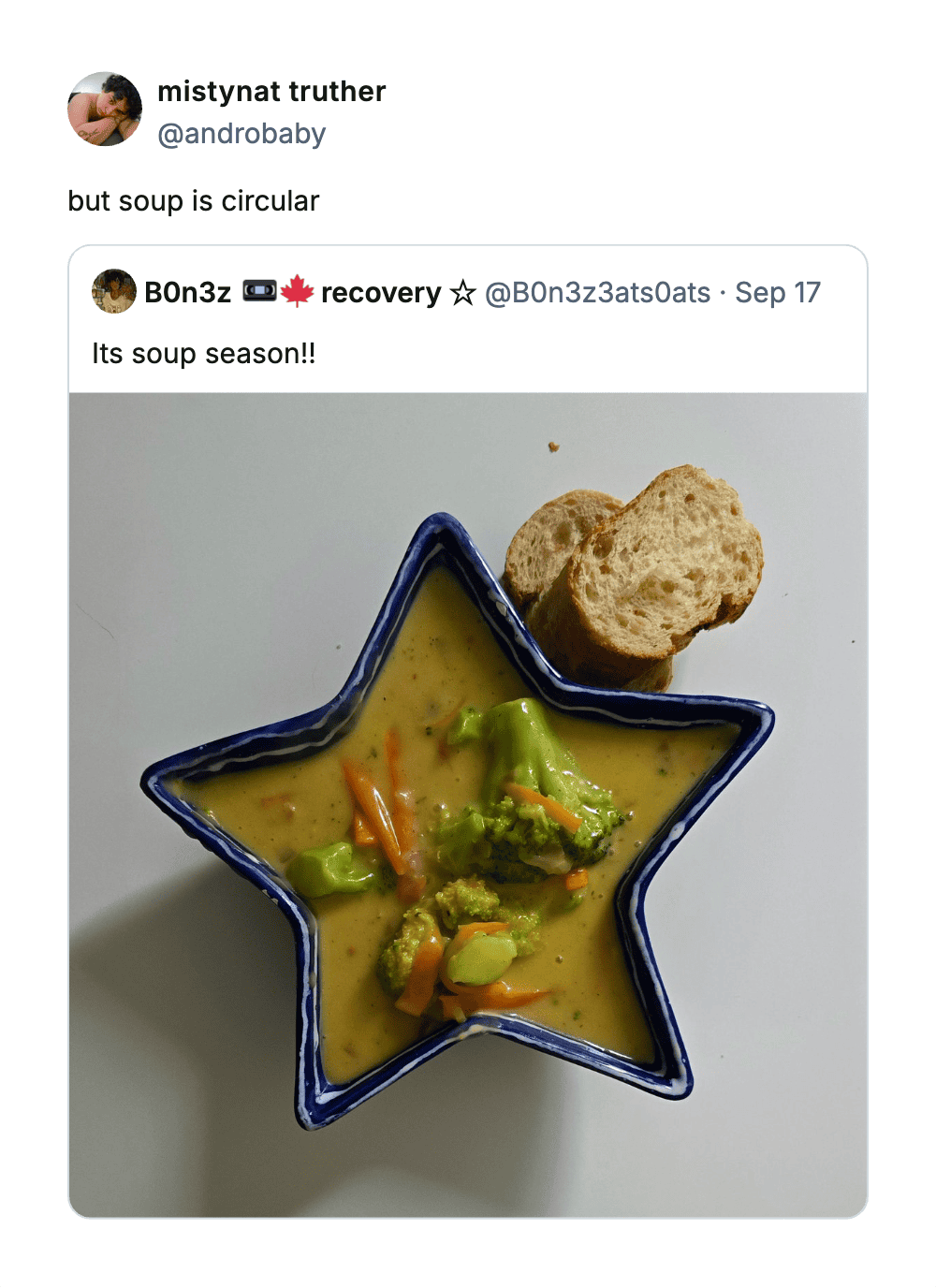Open the @B0n3z3ats0ats handle
Viewport: 936px width, 1288px height.
597,293
